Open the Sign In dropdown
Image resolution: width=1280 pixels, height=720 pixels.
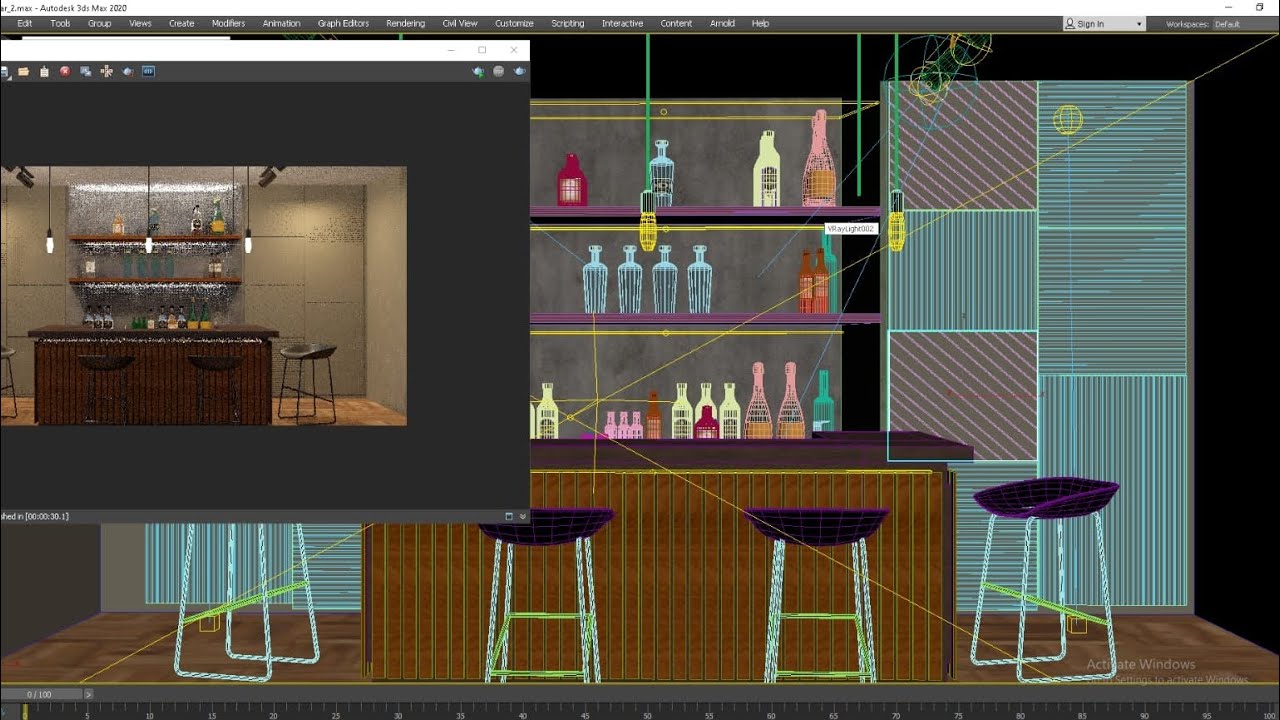[1104, 24]
